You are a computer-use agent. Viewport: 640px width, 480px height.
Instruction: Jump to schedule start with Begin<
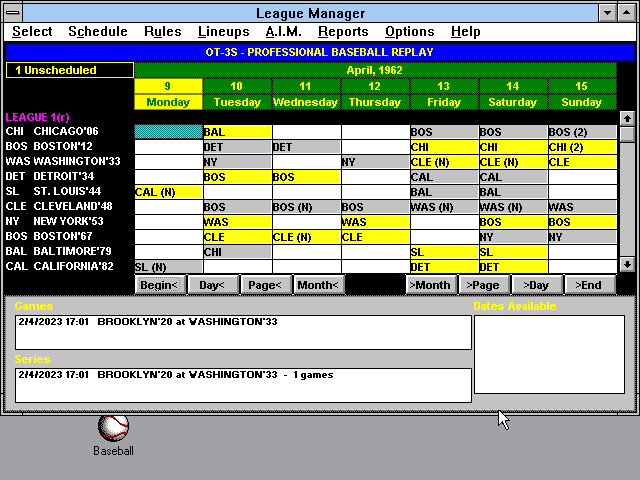[159, 285]
